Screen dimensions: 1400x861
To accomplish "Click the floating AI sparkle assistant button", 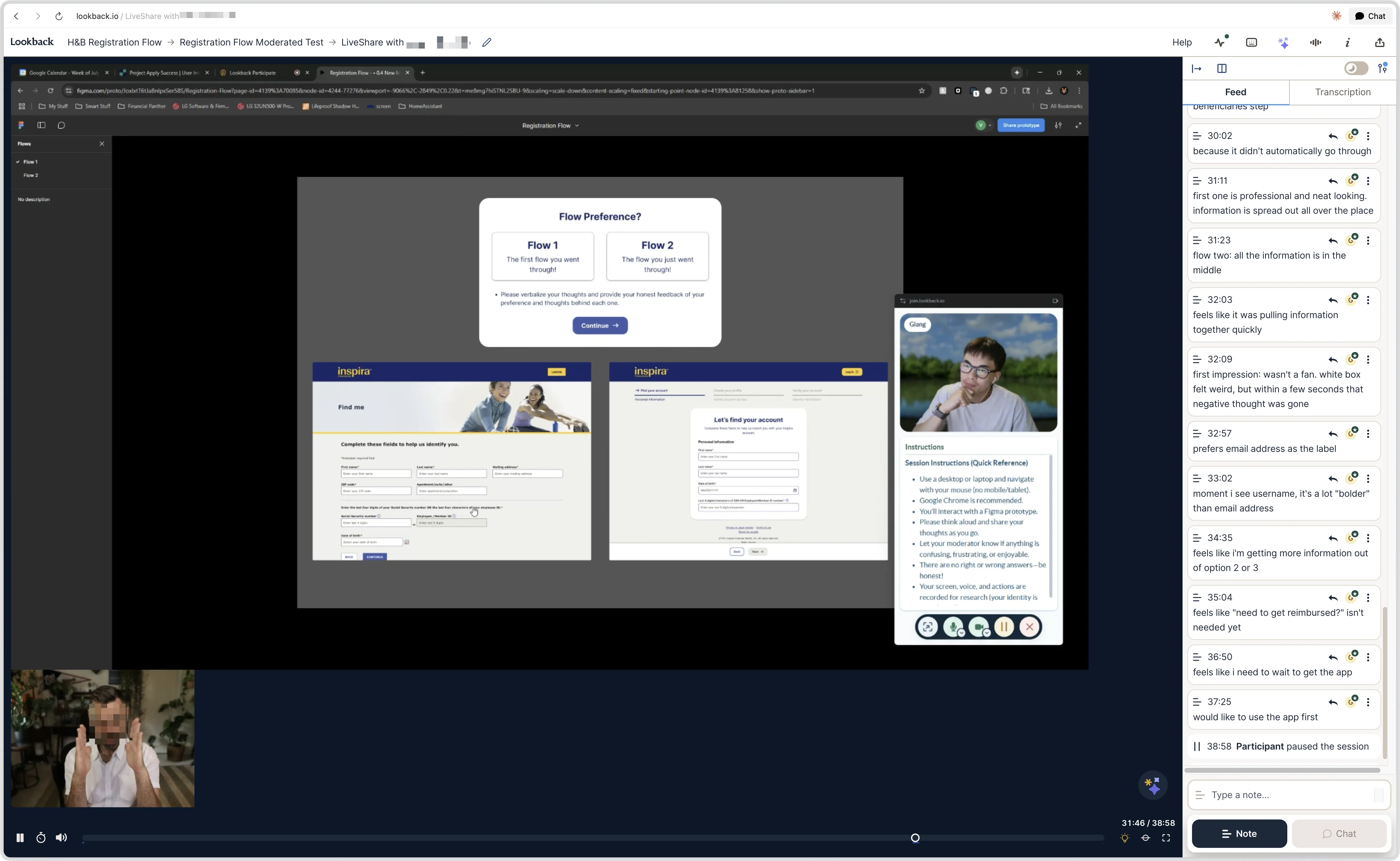I will [x=1153, y=785].
